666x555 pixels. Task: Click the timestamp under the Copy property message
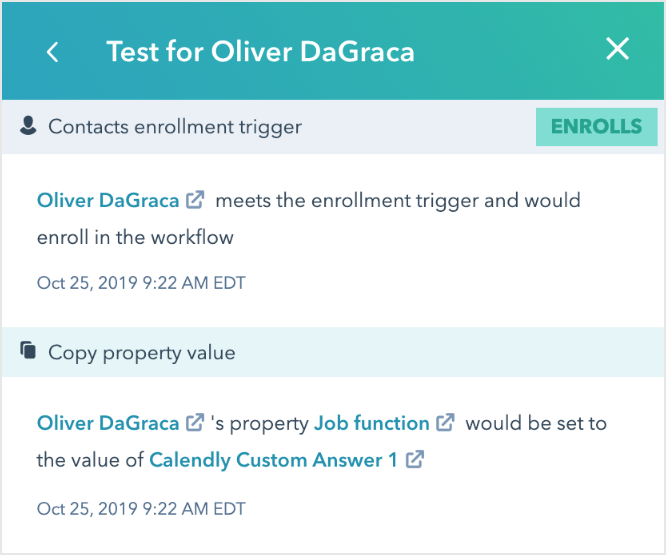pos(141,508)
